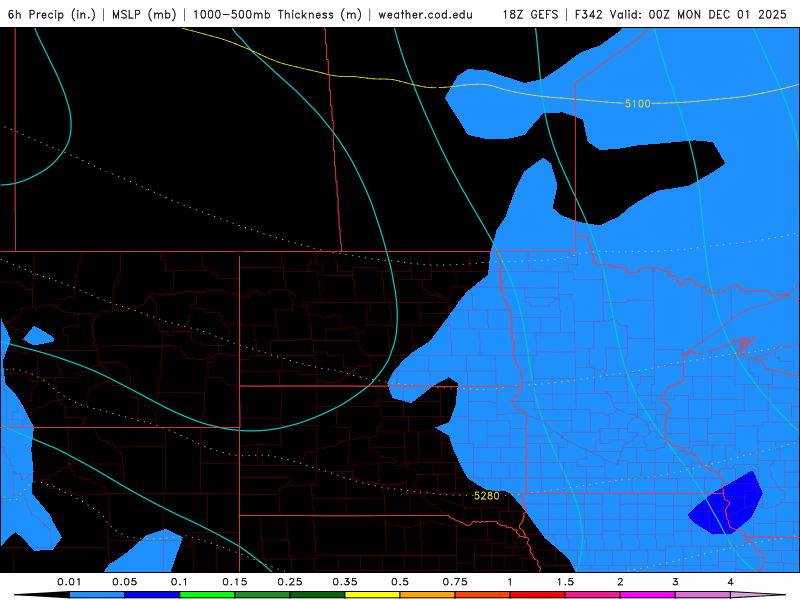Click the dark blue 0.05 precip area on map

coord(726,505)
